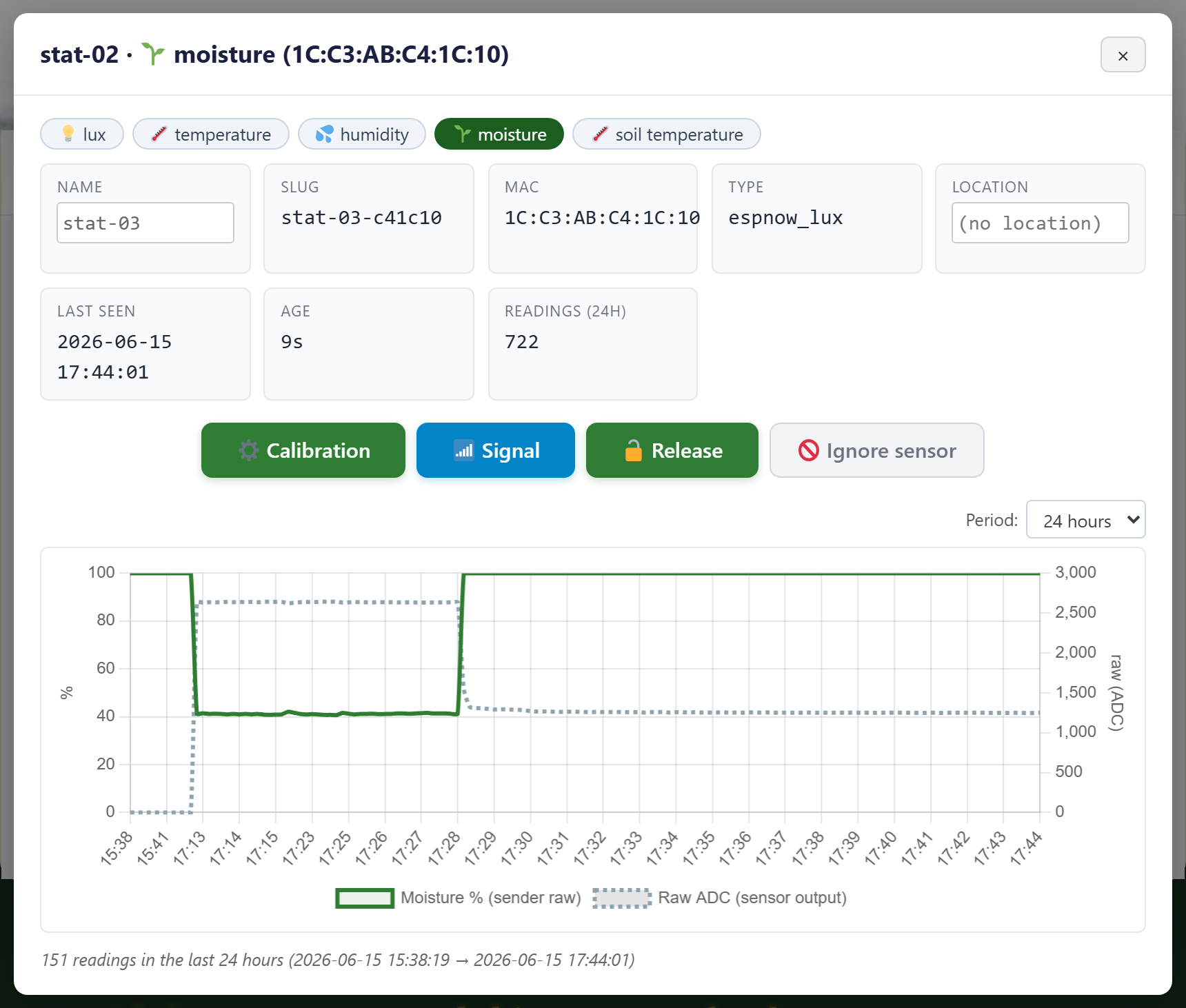Click the thermometer icon on temperature tab

pyautogui.click(x=159, y=134)
